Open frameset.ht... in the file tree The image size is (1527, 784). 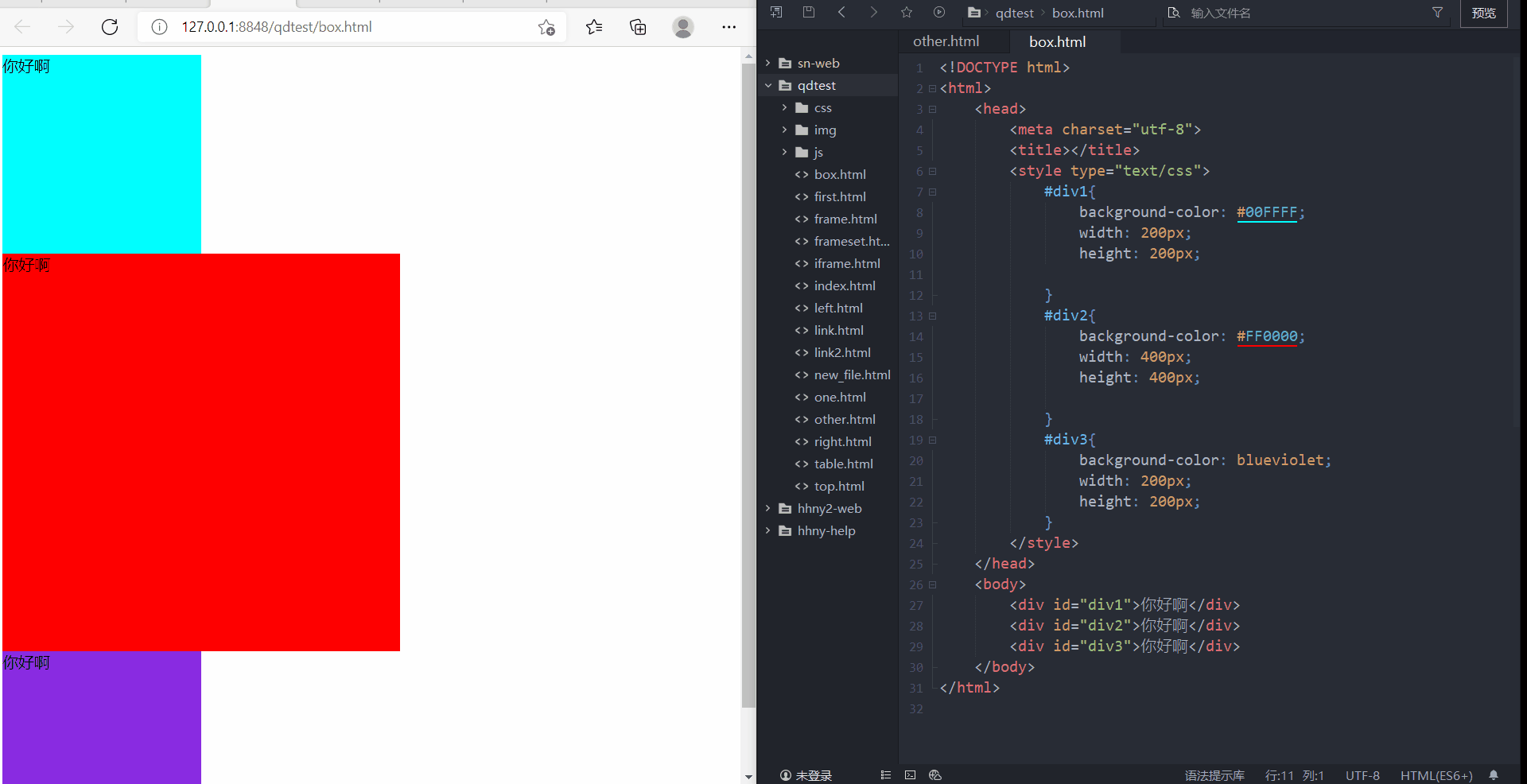(852, 241)
